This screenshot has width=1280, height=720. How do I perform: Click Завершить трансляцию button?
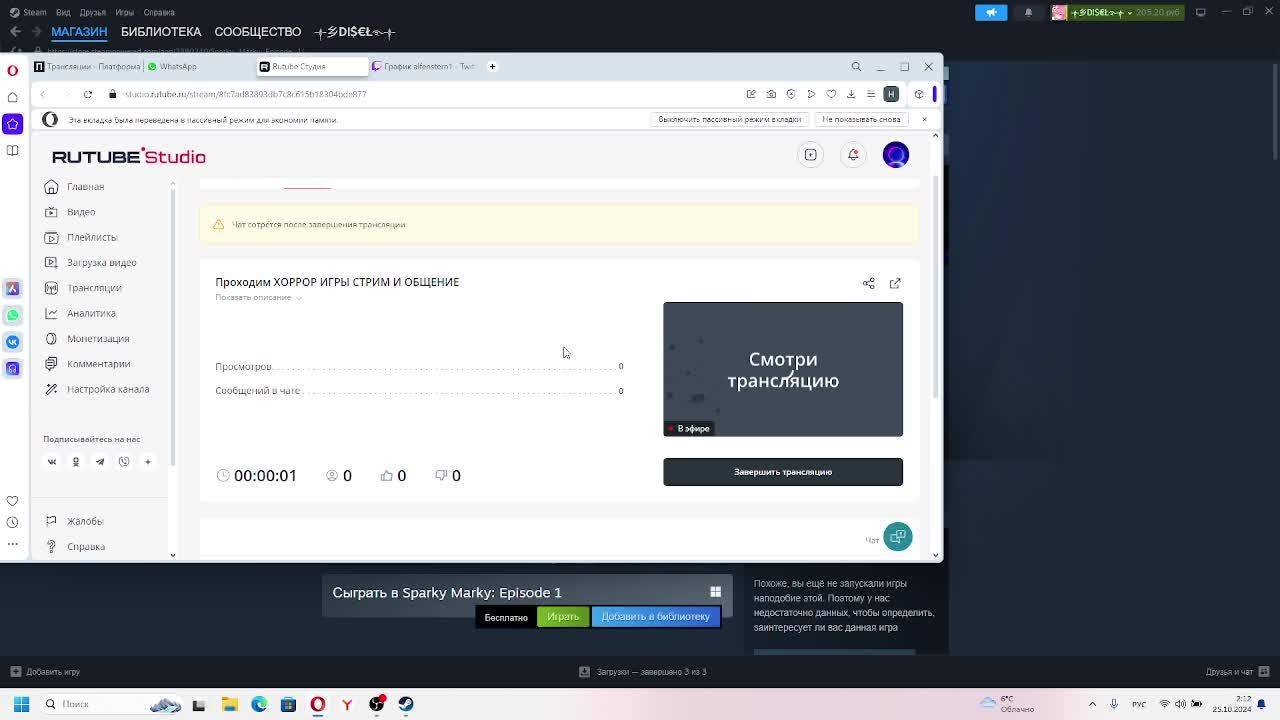[783, 472]
